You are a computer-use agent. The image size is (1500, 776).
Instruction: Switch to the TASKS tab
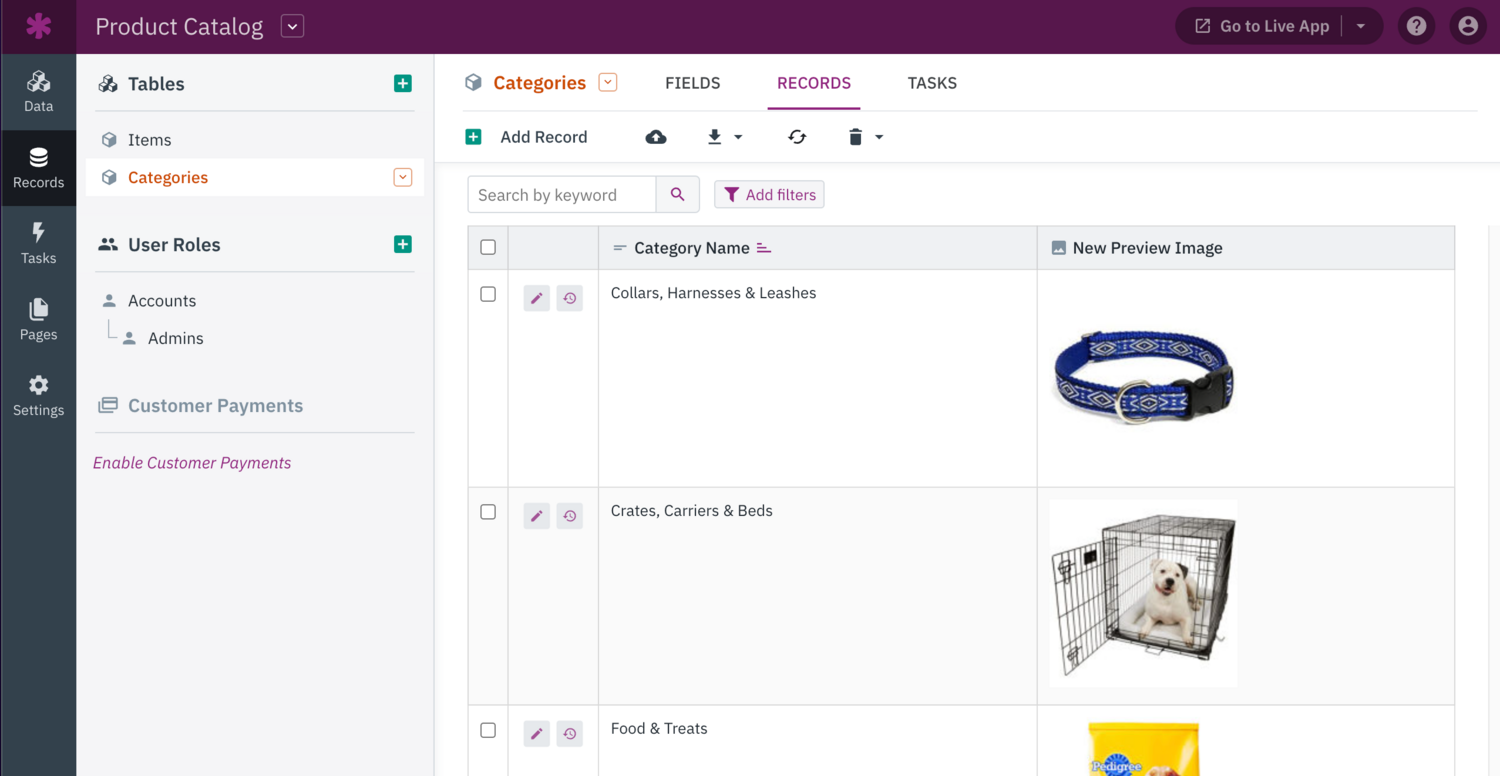pos(932,83)
